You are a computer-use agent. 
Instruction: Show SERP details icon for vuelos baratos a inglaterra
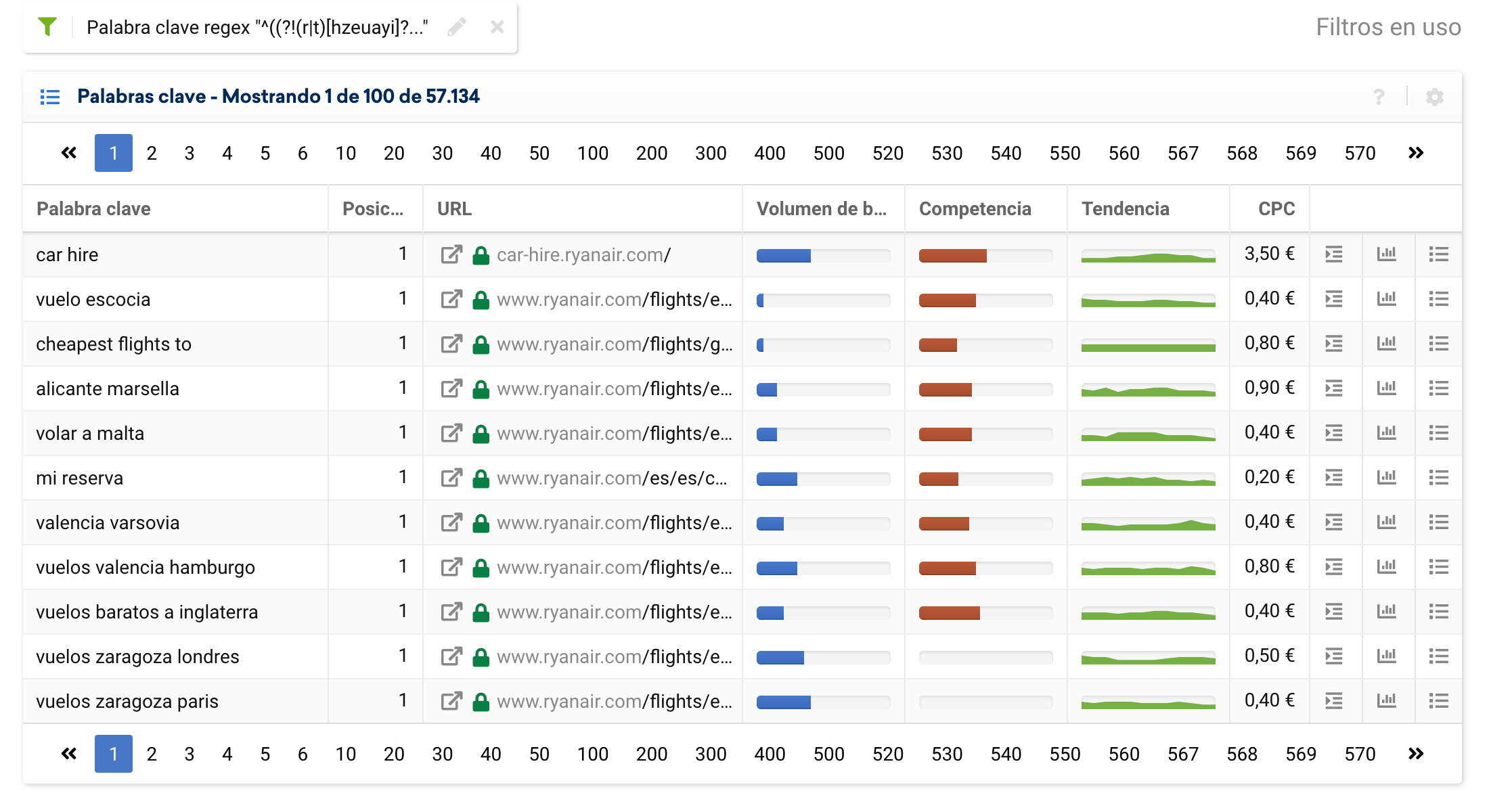click(1334, 612)
